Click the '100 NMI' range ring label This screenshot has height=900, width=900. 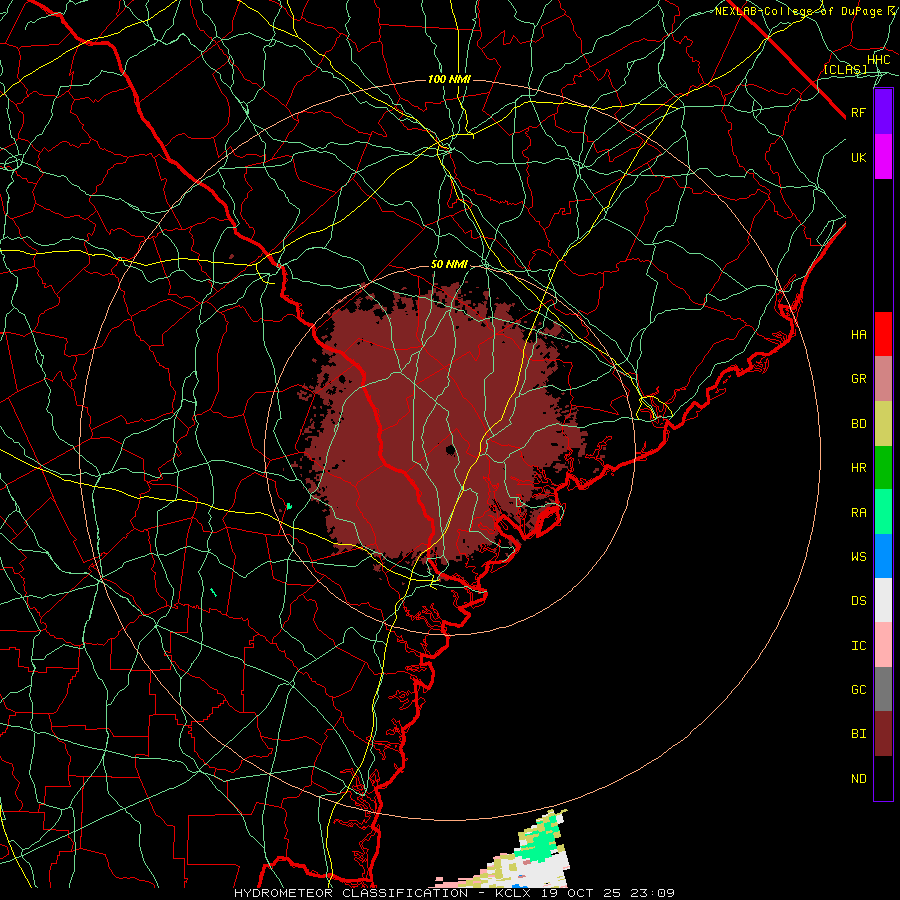click(x=449, y=79)
